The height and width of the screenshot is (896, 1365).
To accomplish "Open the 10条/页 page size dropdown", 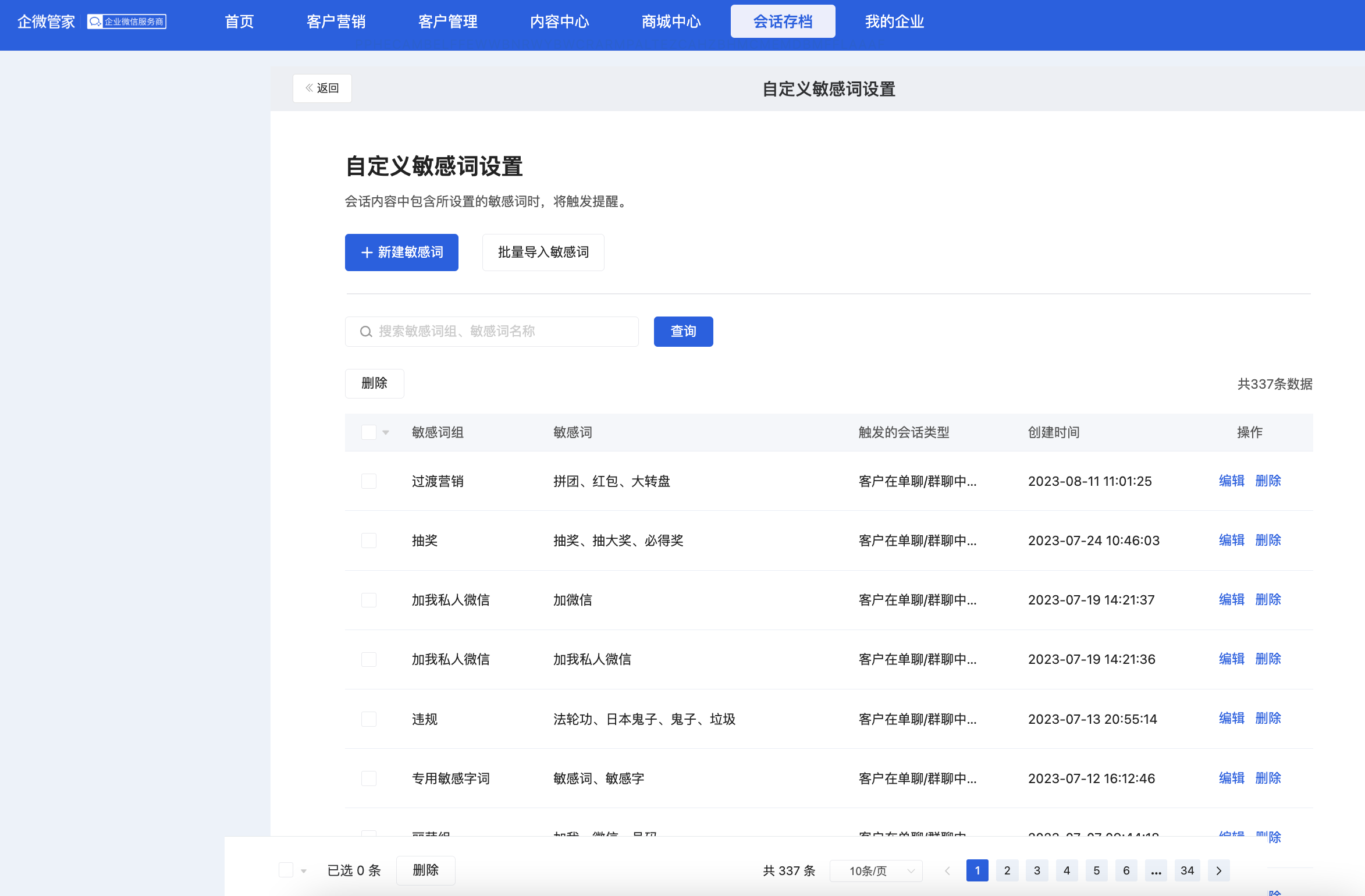I will pos(876,870).
